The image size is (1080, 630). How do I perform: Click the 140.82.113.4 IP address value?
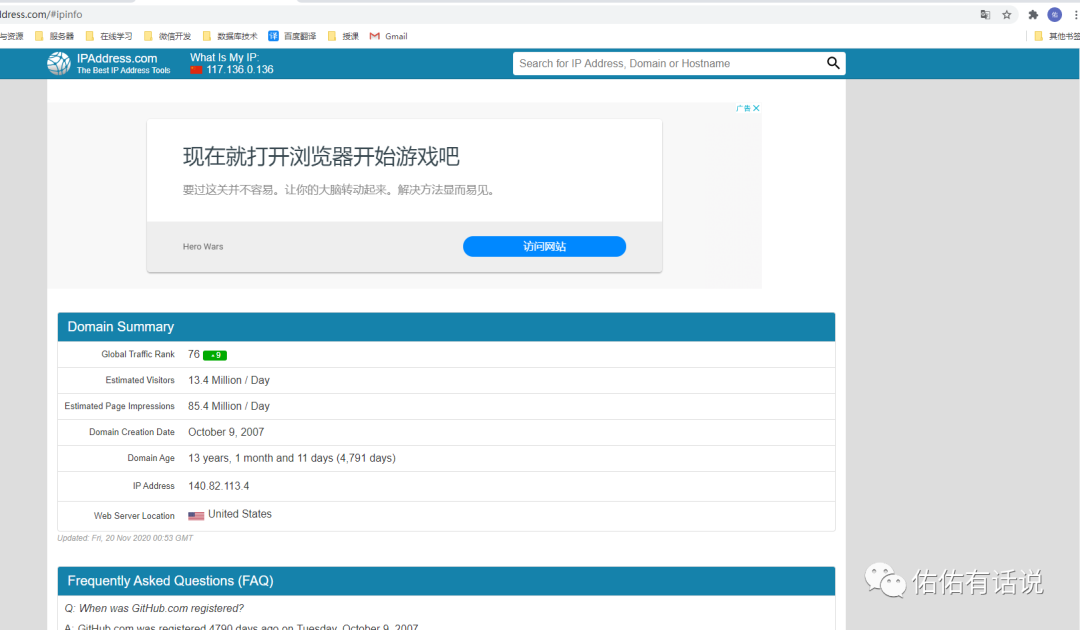pyautogui.click(x=218, y=486)
